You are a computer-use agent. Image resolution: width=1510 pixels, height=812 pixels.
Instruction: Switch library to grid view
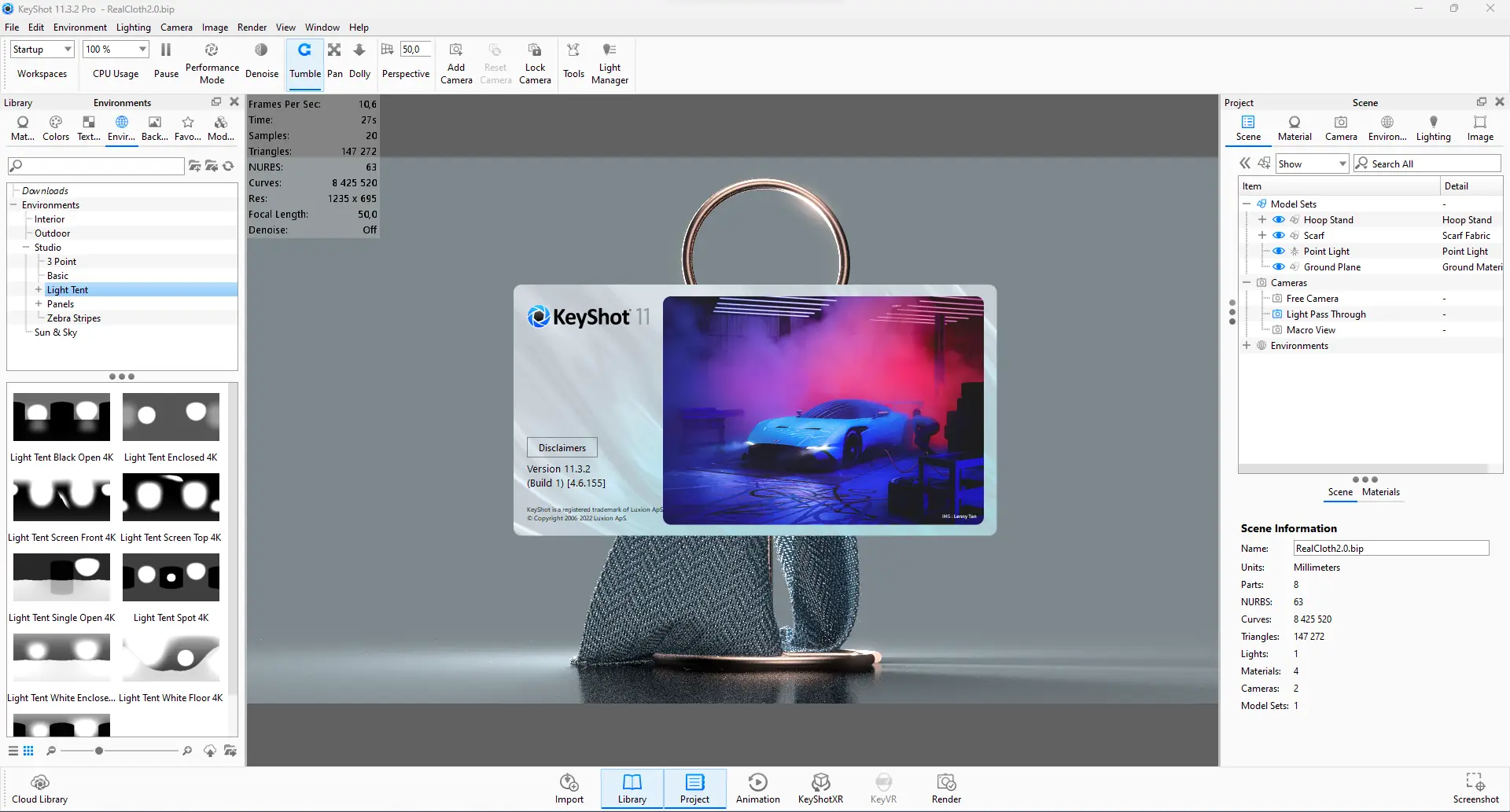click(x=28, y=751)
